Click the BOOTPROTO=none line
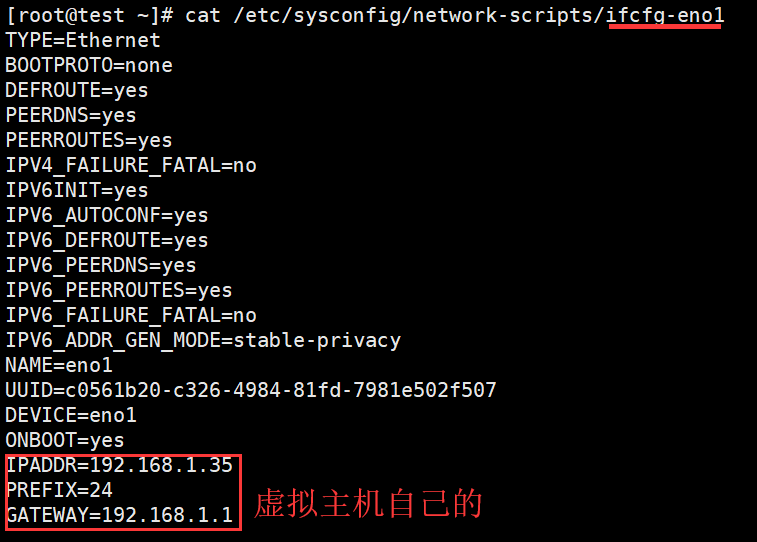 (x=89, y=65)
